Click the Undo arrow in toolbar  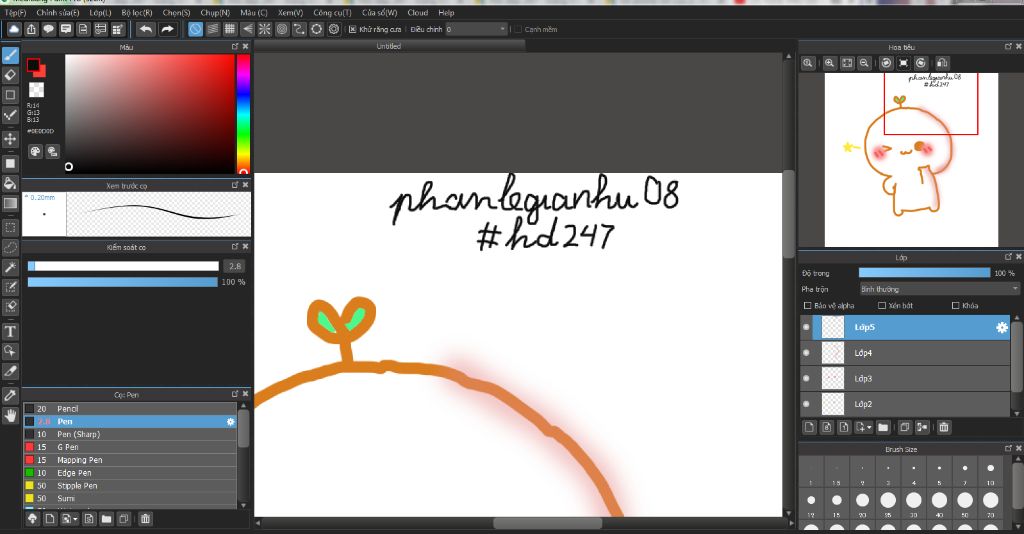pos(146,29)
